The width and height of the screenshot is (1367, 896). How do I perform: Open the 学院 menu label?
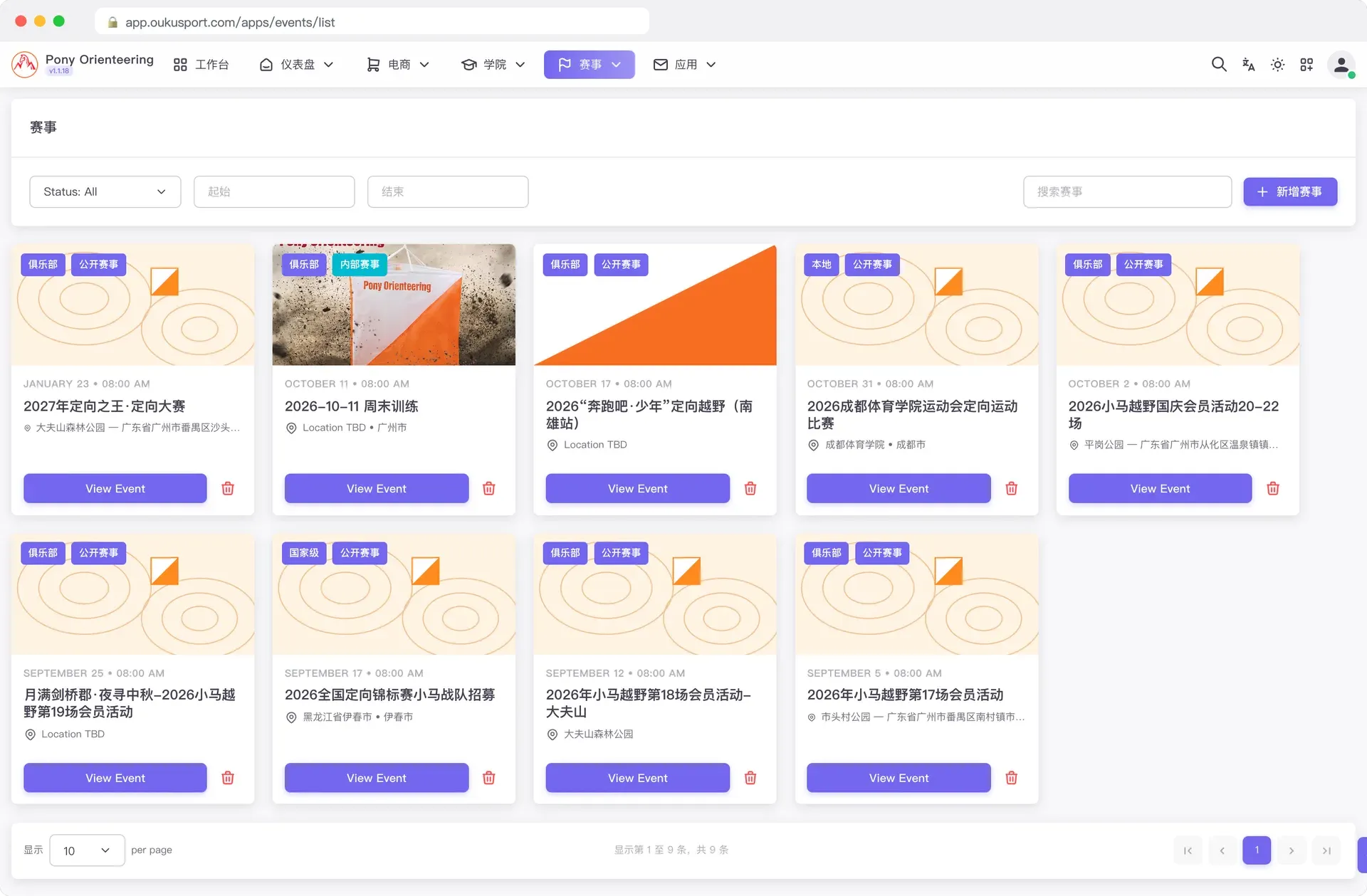[495, 65]
